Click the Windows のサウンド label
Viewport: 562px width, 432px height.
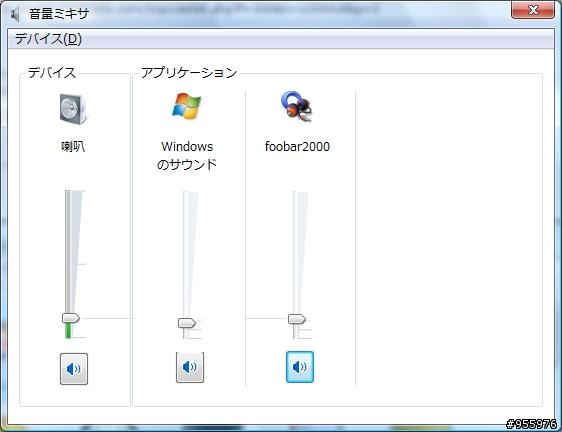[187, 155]
